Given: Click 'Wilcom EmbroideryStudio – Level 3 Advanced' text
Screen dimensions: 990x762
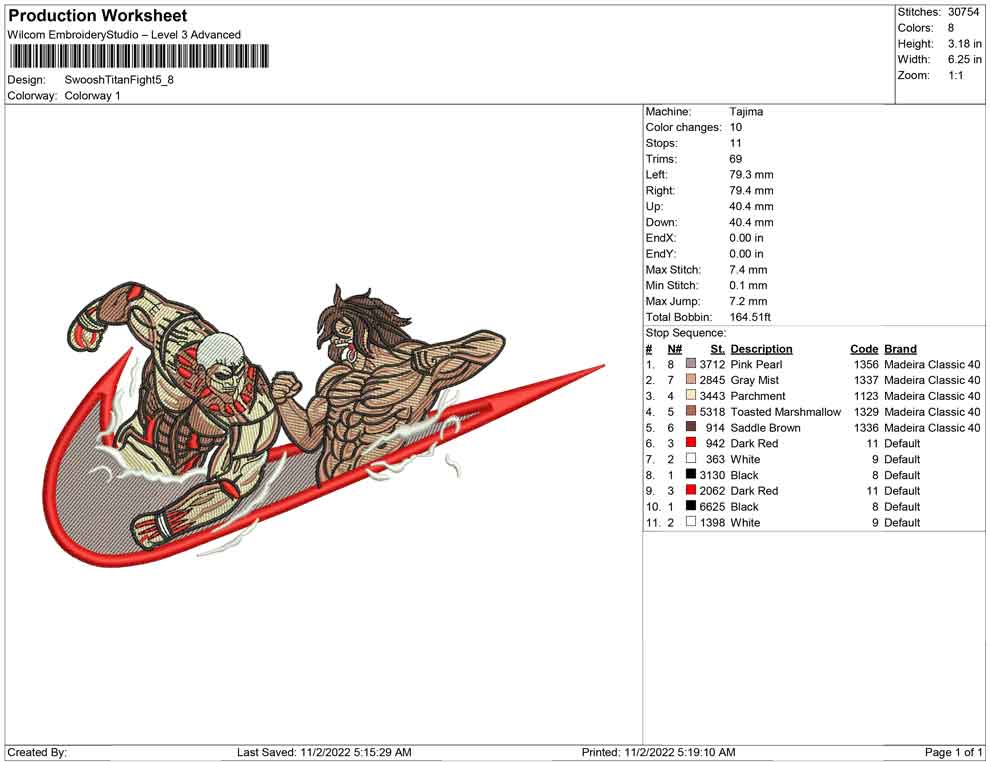Looking at the screenshot, I should click(124, 35).
